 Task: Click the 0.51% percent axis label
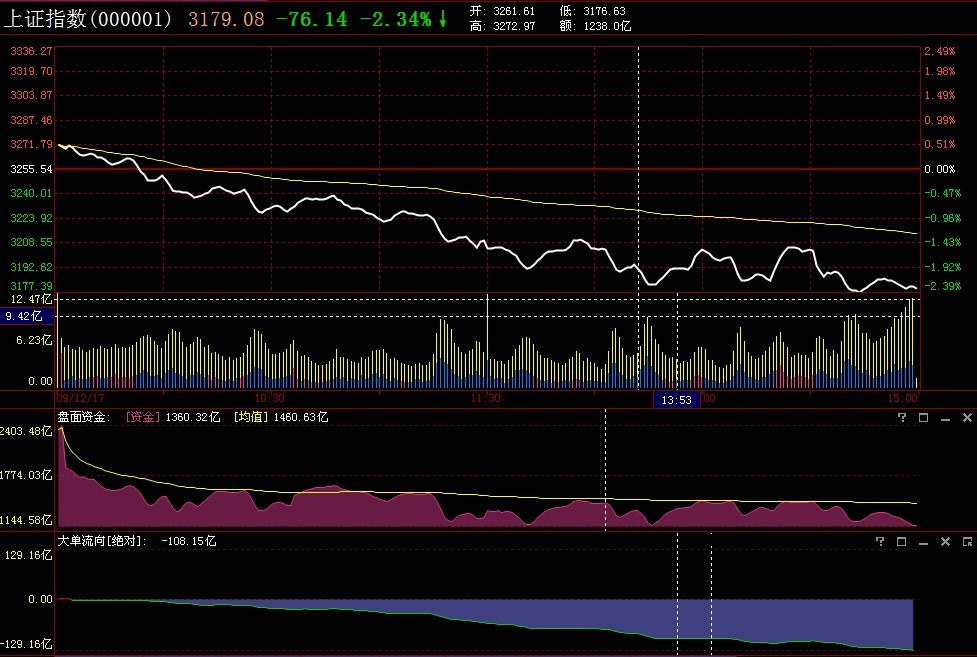point(940,144)
